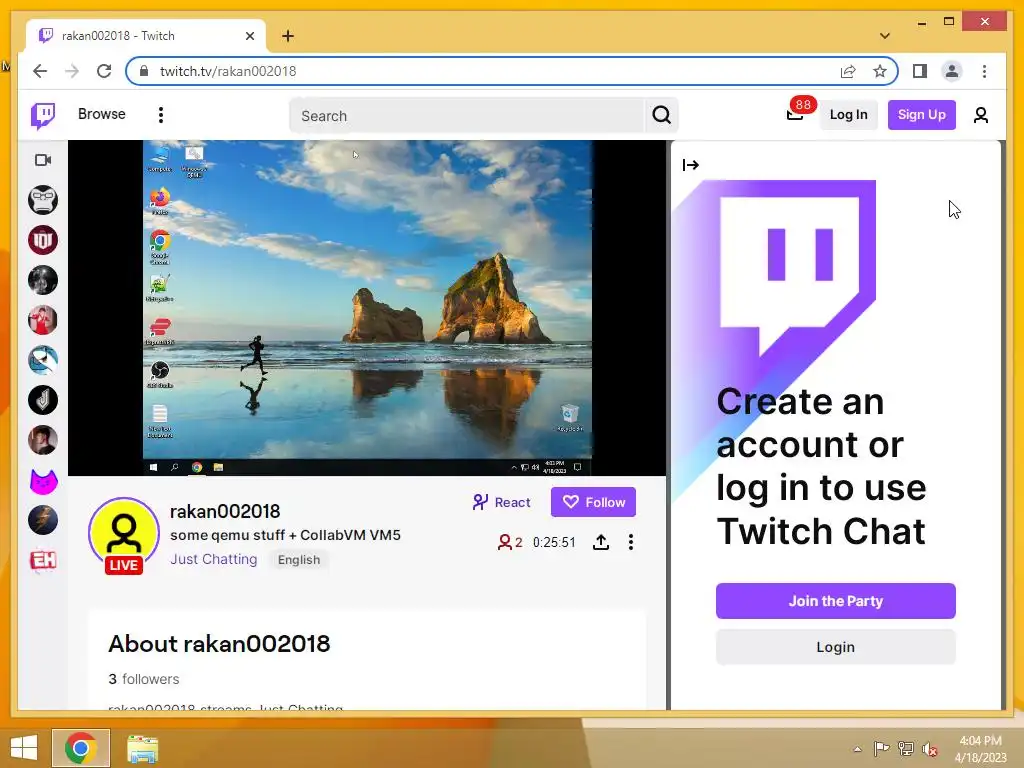The width and height of the screenshot is (1024, 768).
Task: Open the more options dots beside Browse
Action: tap(161, 115)
